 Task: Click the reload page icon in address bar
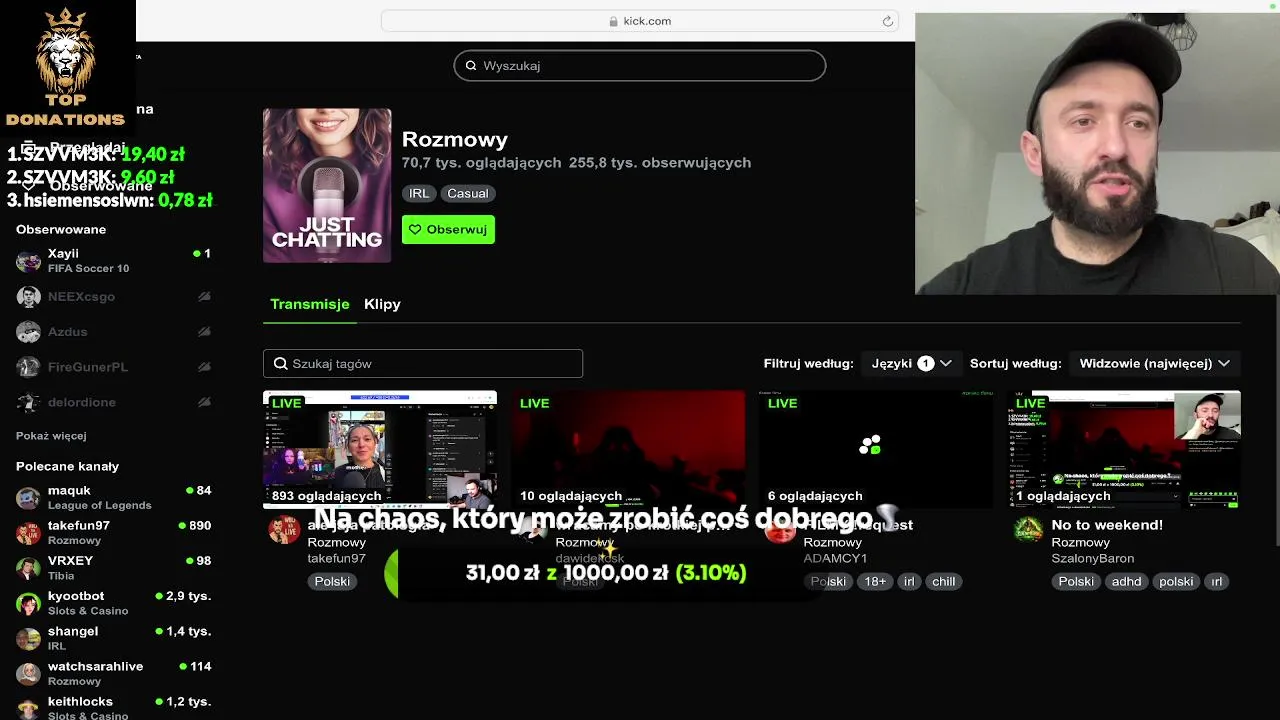(887, 21)
